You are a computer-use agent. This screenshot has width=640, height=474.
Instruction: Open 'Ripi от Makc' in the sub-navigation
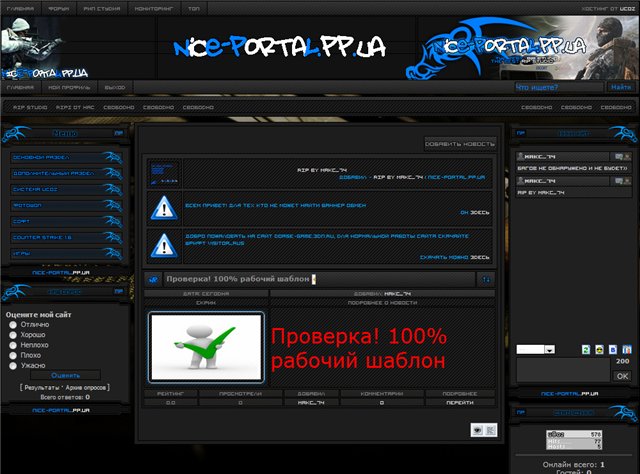pyautogui.click(x=75, y=107)
